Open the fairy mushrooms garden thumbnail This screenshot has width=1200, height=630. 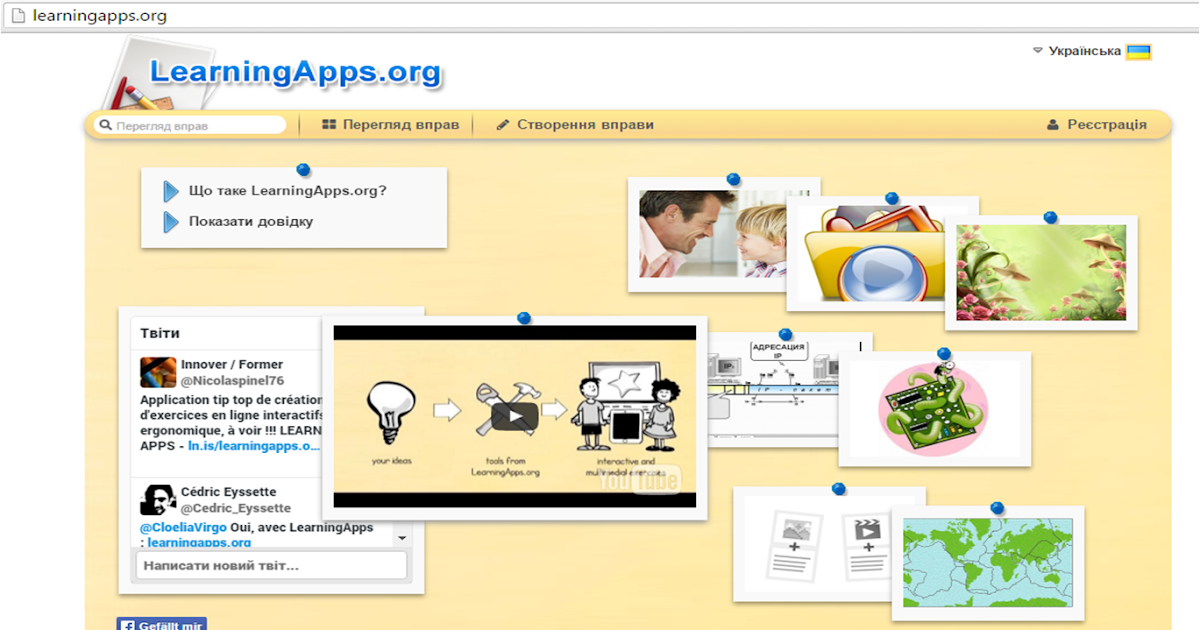coord(1041,272)
